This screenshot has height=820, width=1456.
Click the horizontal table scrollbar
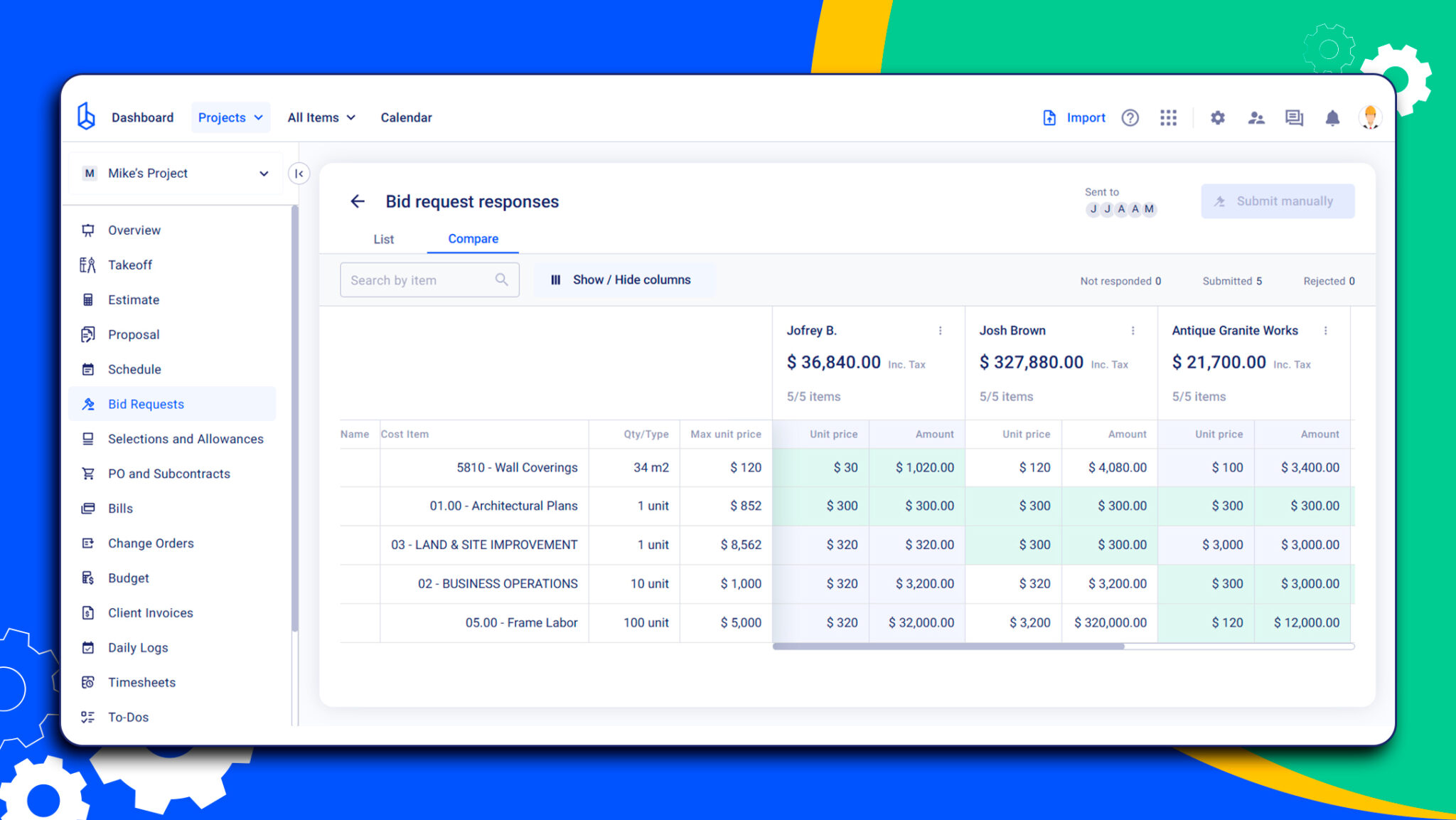click(948, 646)
